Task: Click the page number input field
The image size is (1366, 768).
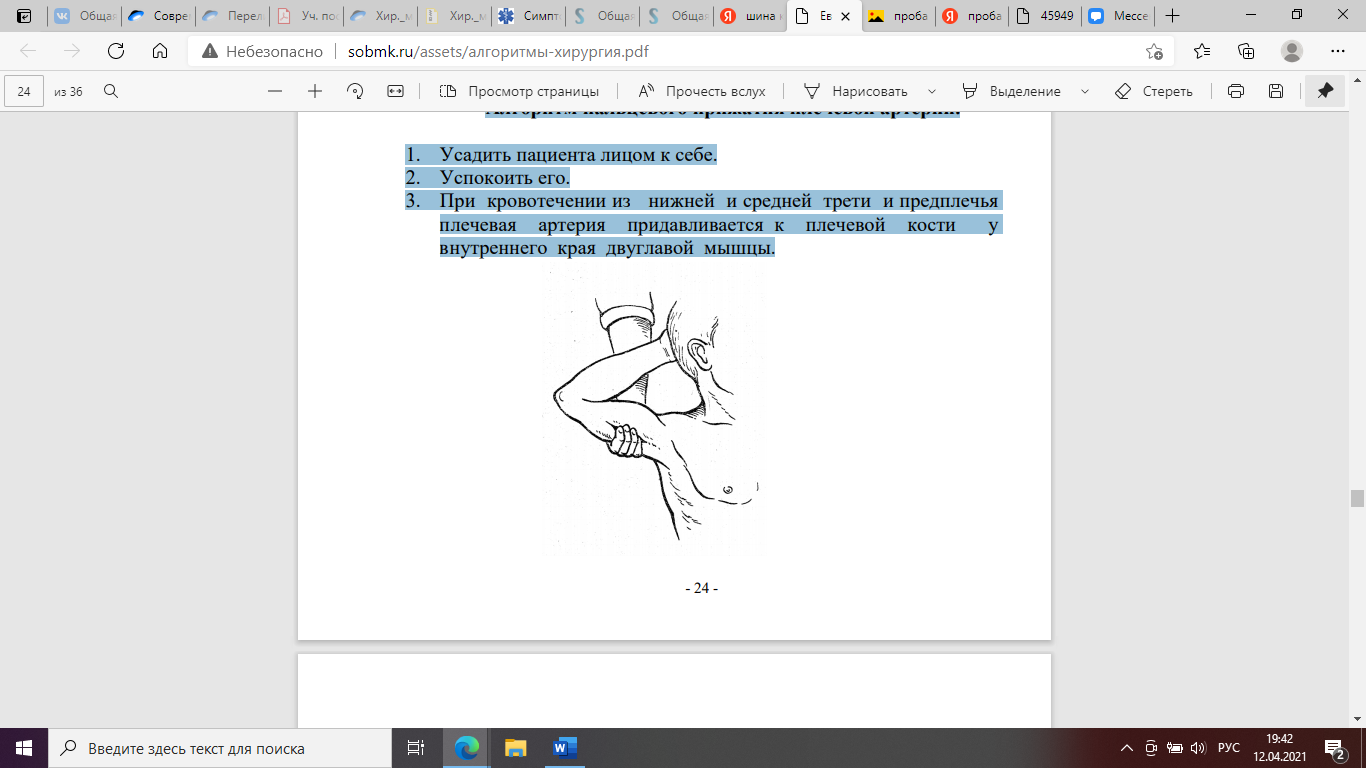Action: click(24, 91)
